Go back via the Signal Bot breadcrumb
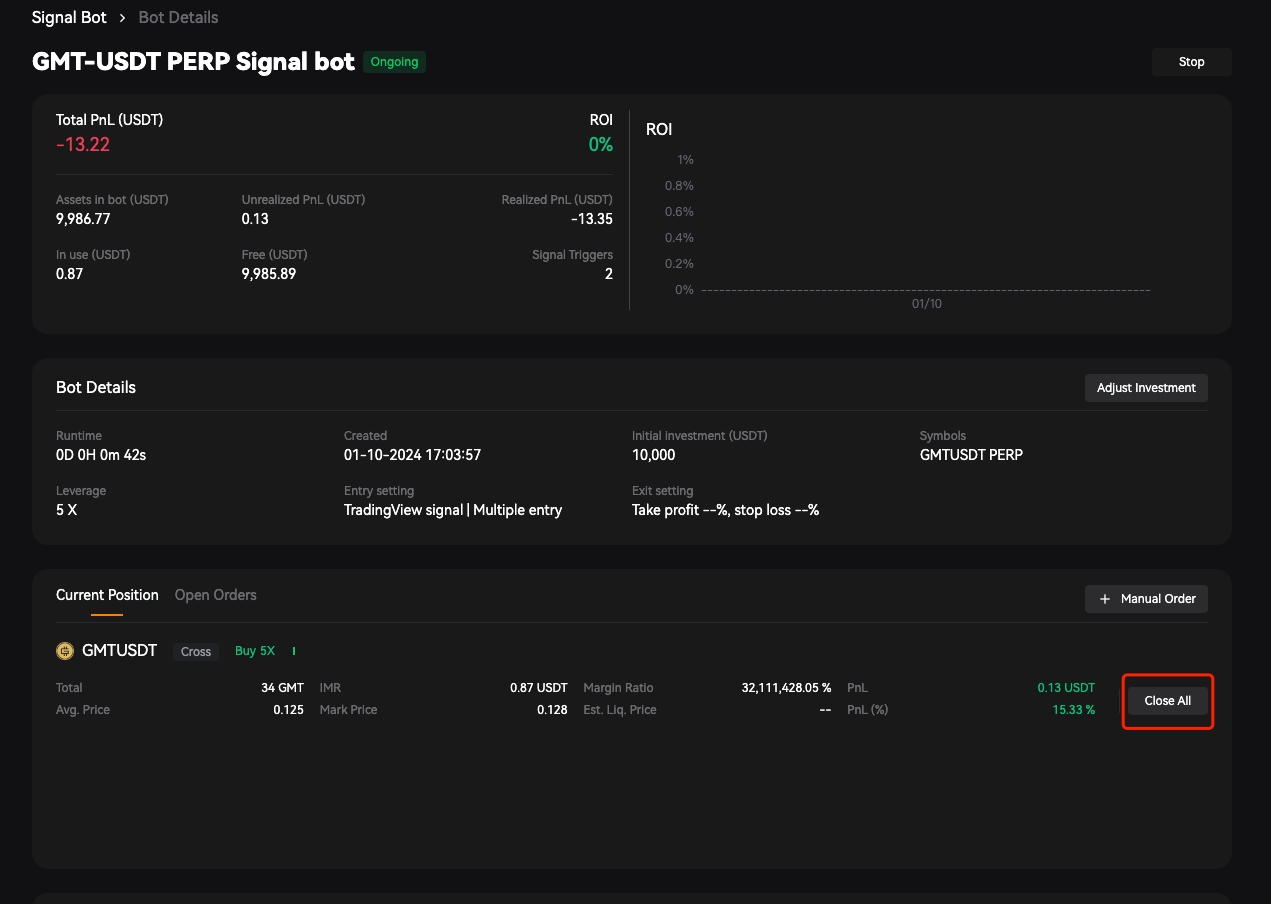The image size is (1271, 904). click(69, 18)
